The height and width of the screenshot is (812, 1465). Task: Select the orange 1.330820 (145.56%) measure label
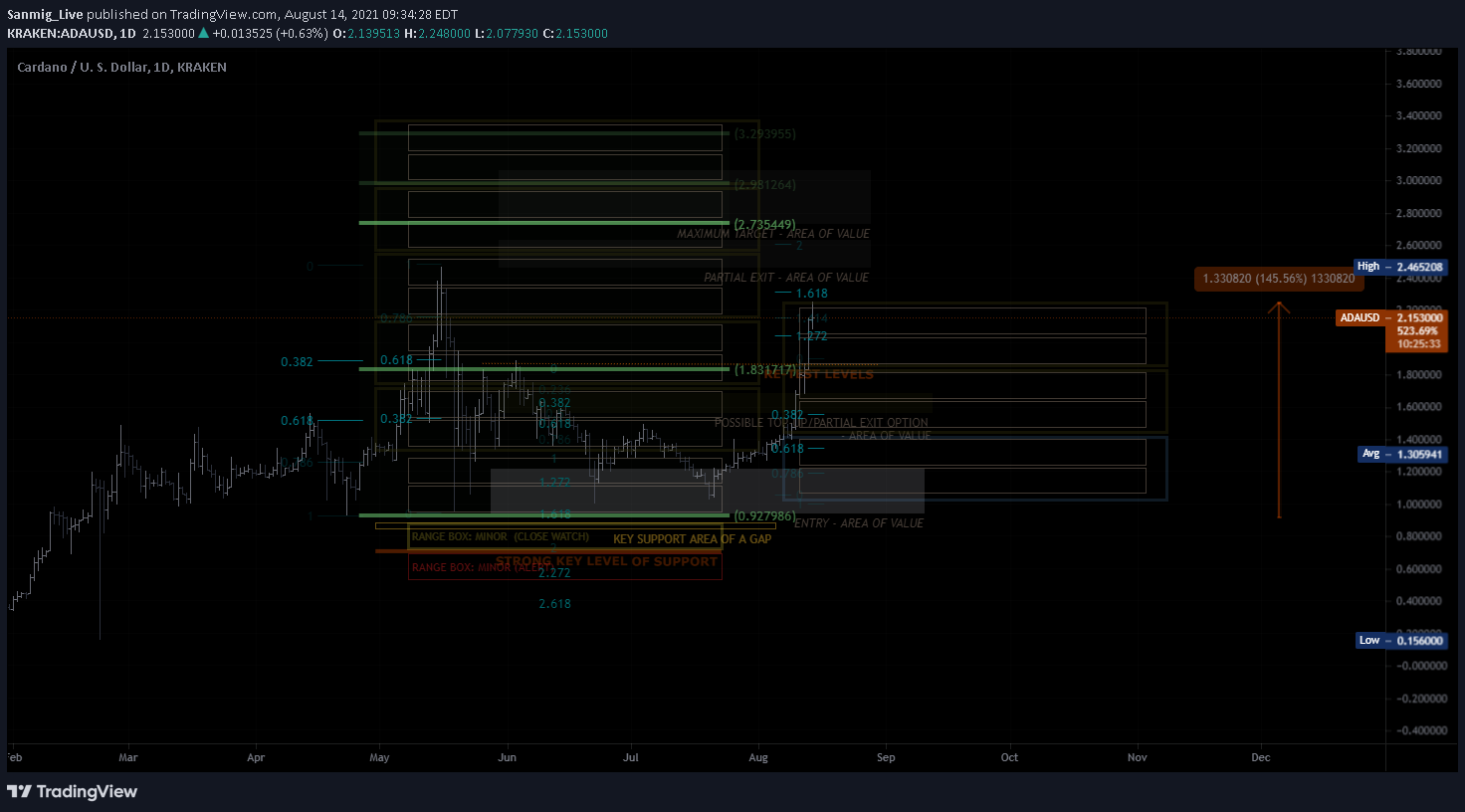[x=1278, y=279]
